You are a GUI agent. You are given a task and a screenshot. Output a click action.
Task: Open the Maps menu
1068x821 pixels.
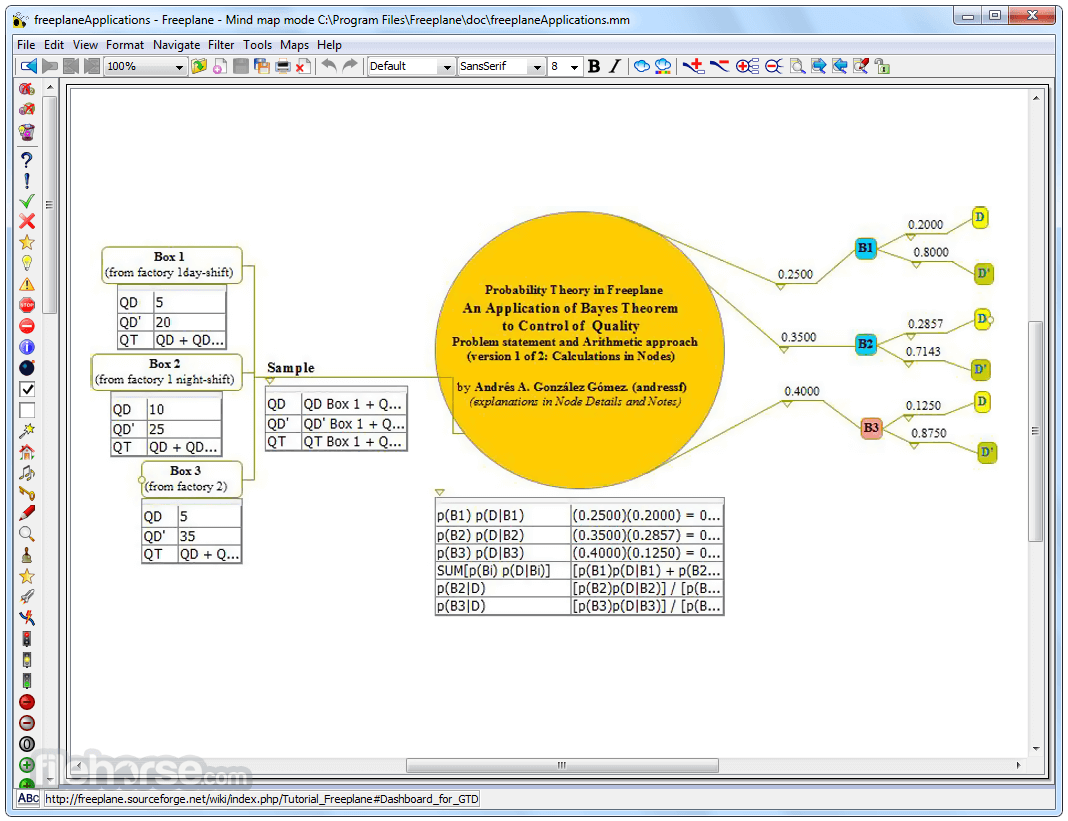pos(294,45)
